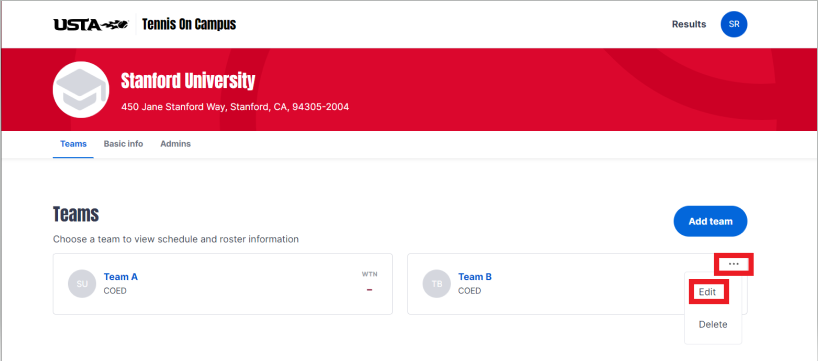Click the Tennis On Campus title
Image resolution: width=818 pixels, height=361 pixels.
(x=189, y=25)
